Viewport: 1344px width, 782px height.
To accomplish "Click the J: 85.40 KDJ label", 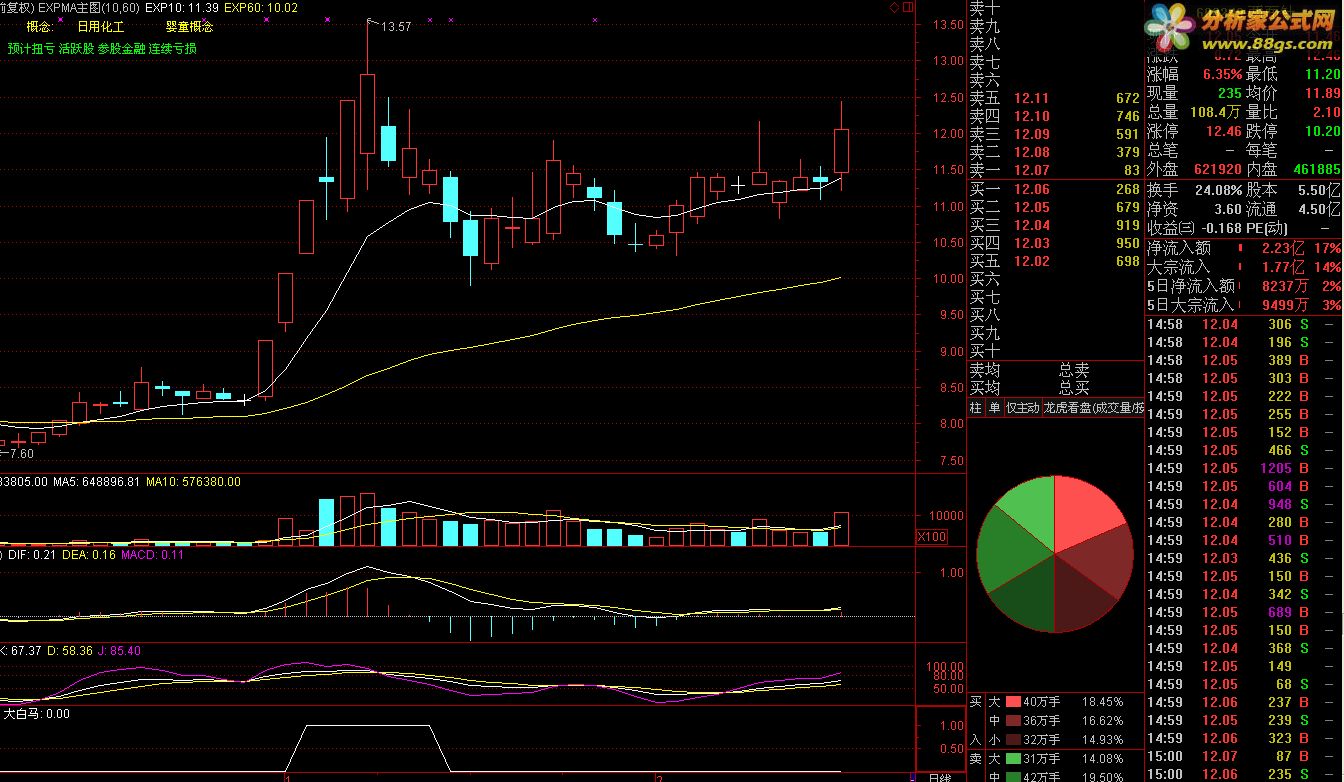I will point(120,651).
